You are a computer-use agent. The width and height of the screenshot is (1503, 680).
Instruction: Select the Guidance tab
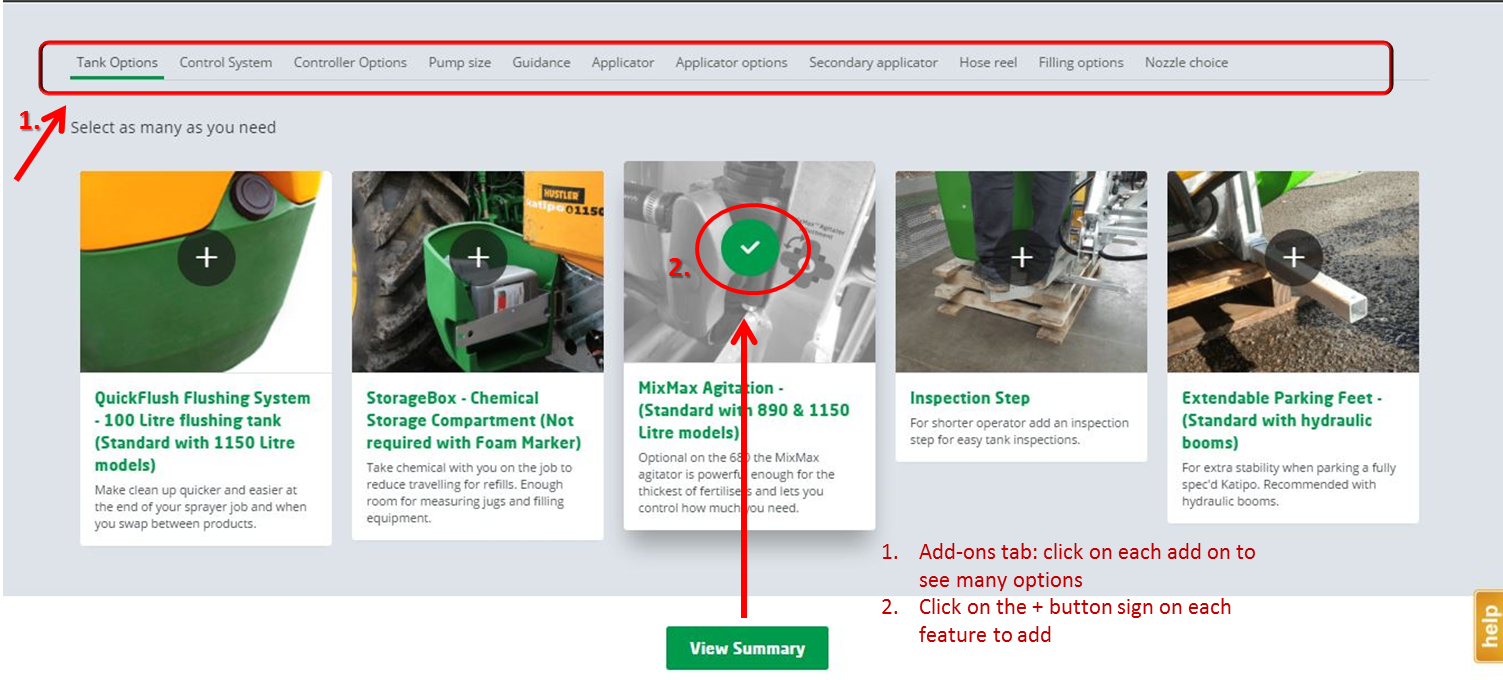click(x=542, y=62)
